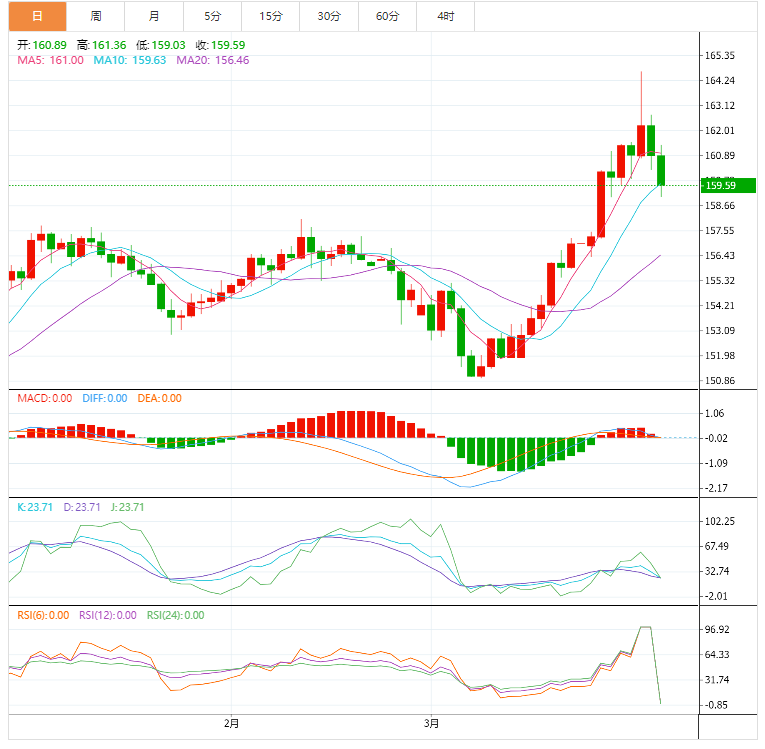Click the 低: 159.03 low price

pyautogui.click(x=161, y=45)
